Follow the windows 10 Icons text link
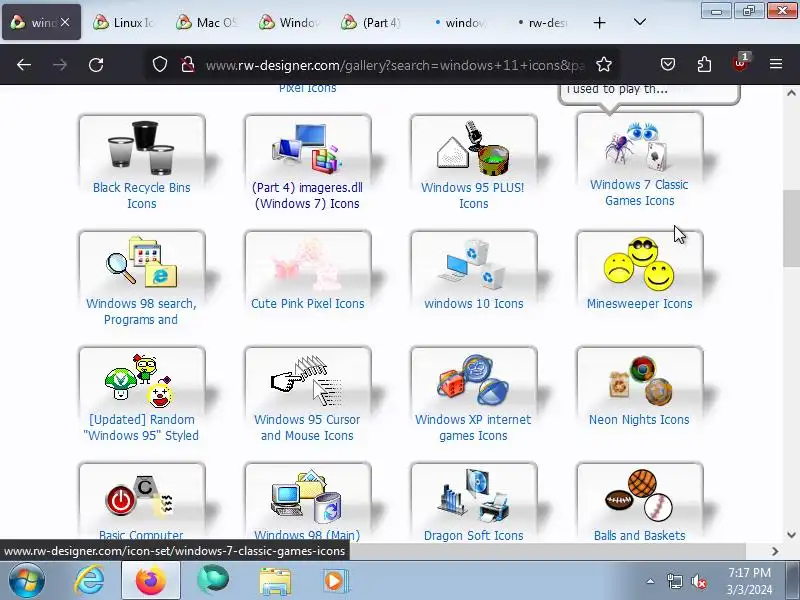800x600 pixels. (x=473, y=304)
